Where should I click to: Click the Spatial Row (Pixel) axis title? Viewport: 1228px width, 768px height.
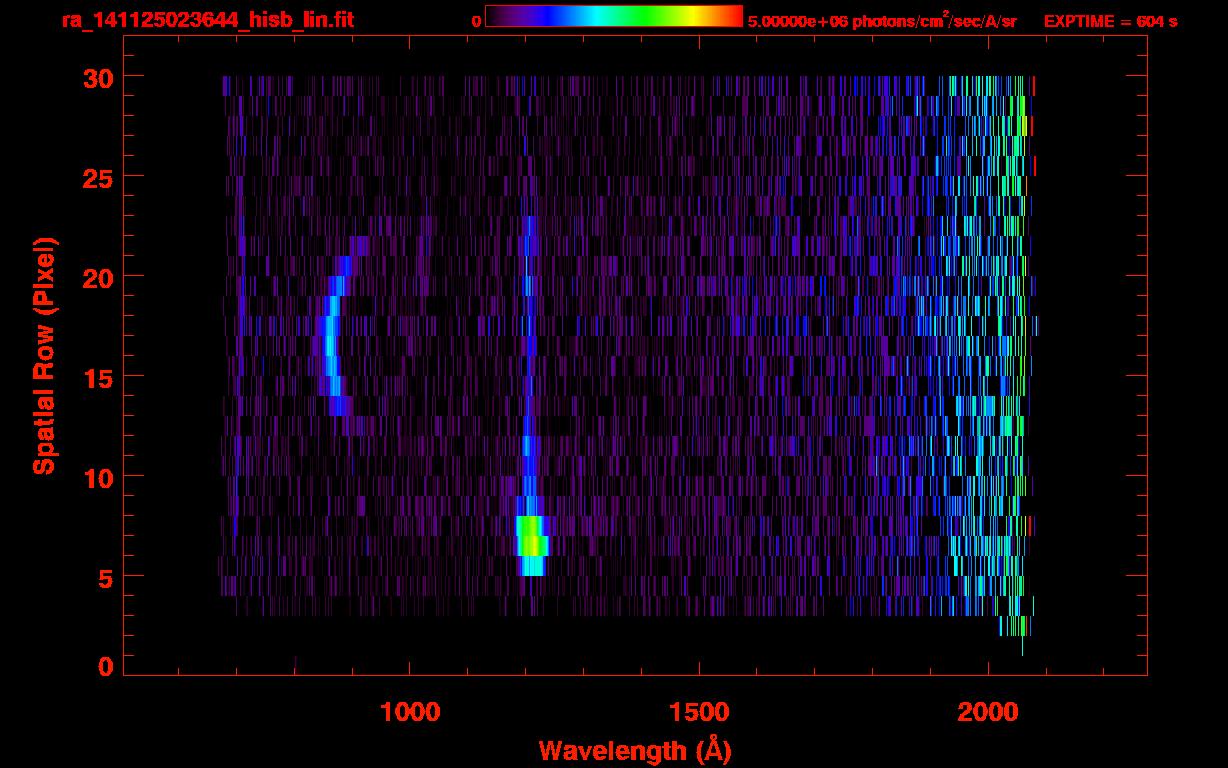(44, 355)
